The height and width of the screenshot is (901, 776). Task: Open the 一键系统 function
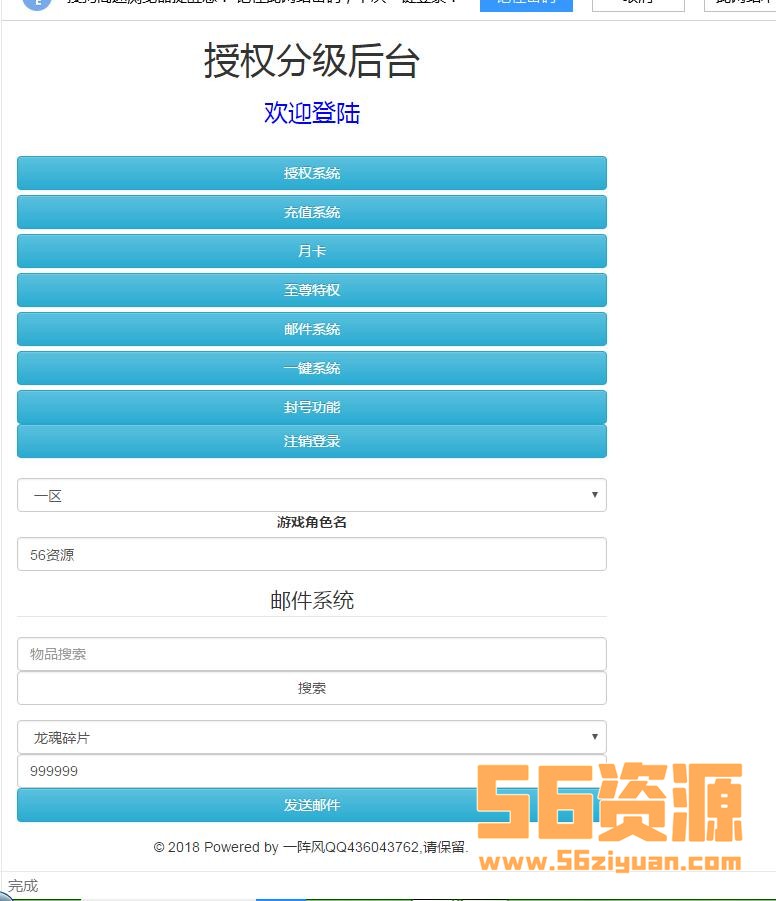tap(311, 368)
